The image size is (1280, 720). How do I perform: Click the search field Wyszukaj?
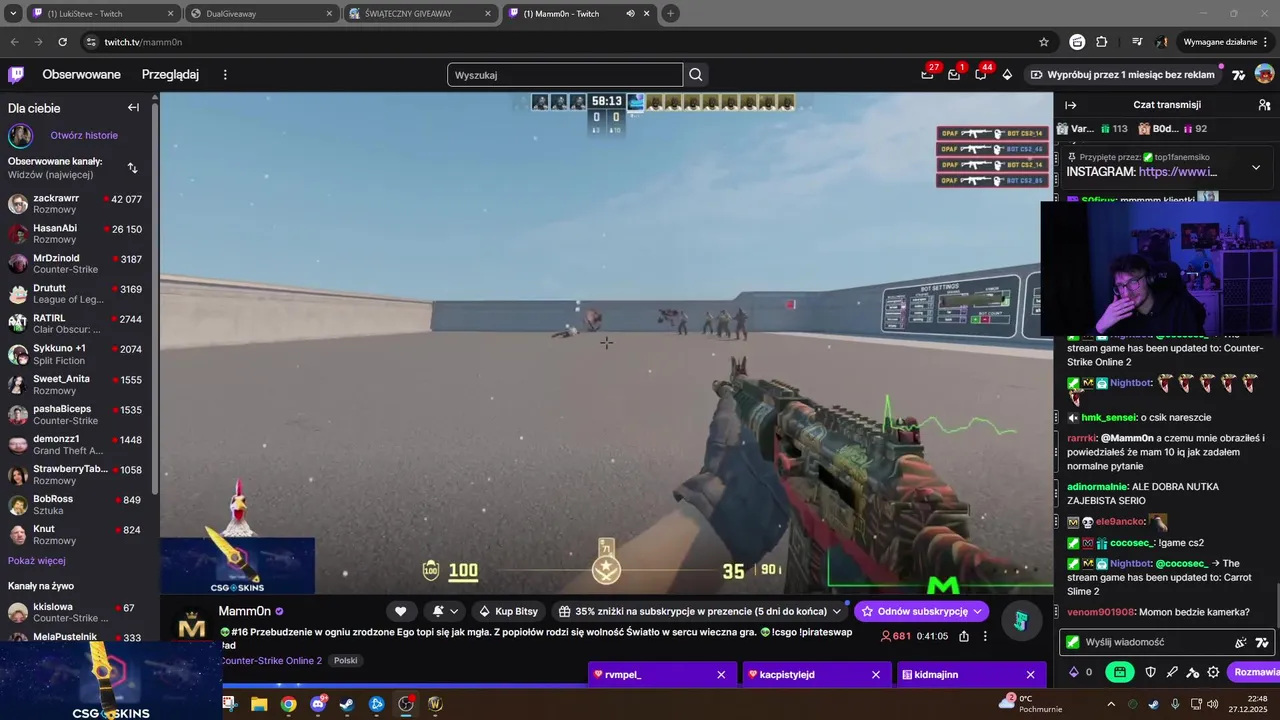pyautogui.click(x=565, y=75)
